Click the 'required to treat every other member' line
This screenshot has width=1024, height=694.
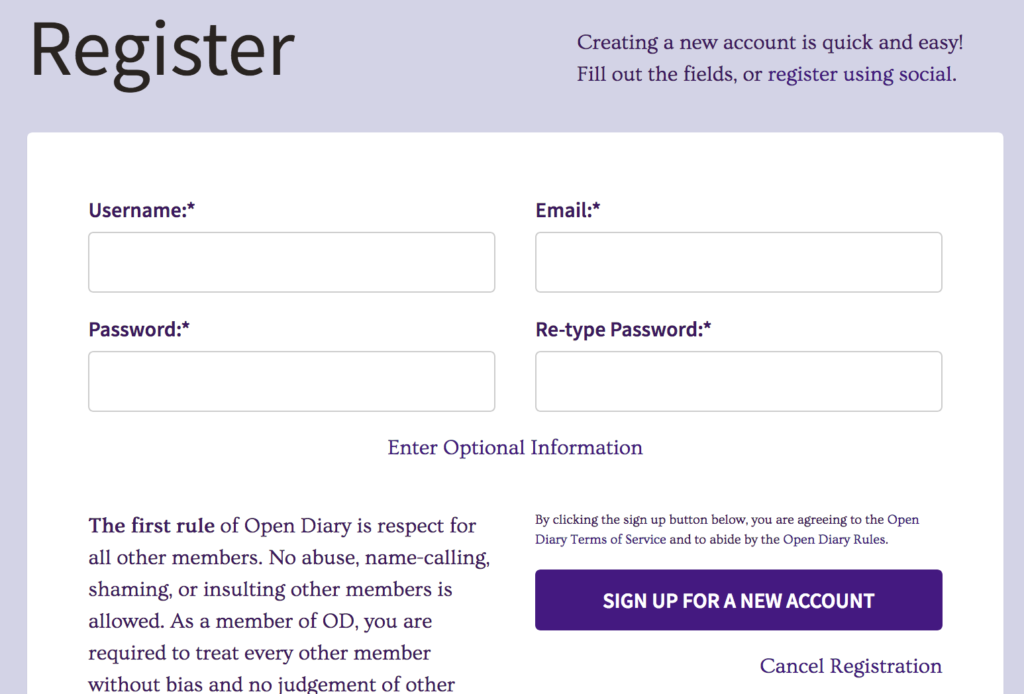[259, 653]
